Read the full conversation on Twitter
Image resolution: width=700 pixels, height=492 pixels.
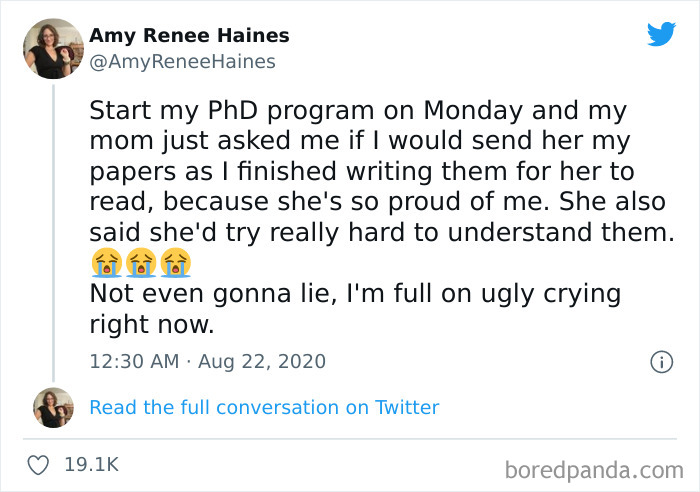pos(264,407)
